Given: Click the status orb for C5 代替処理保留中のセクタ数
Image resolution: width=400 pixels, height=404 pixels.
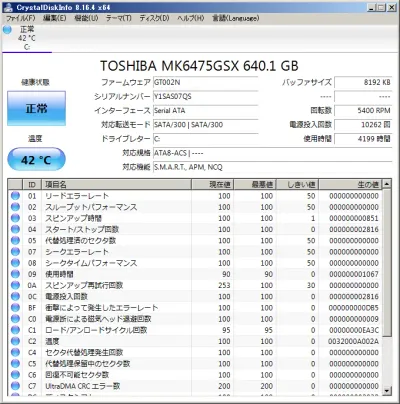Looking at the screenshot, I should tap(15, 363).
